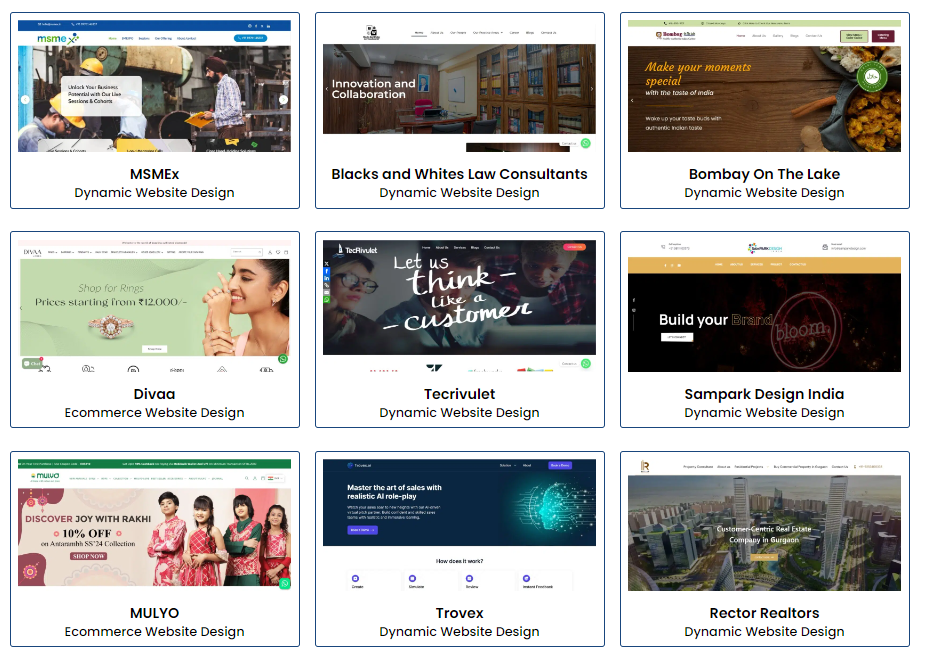This screenshot has height=649, width=929.
Task: Click right carousel arrow on MSMEx preview
Action: pyautogui.click(x=283, y=99)
